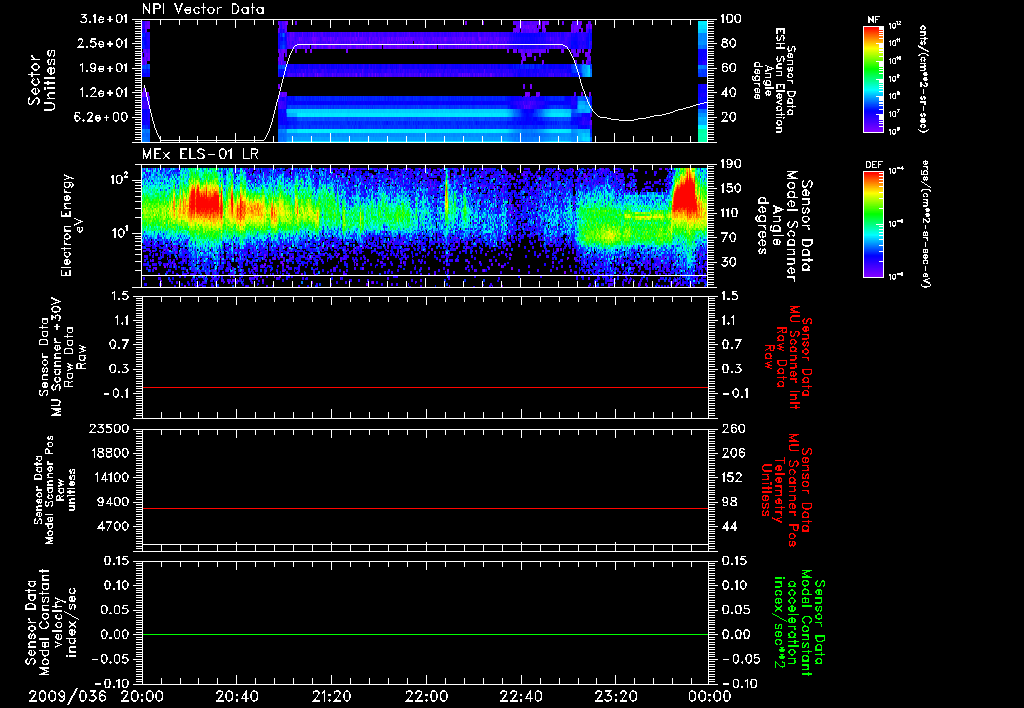
Task: Click the "20:00" time axis label
Action: (142, 696)
